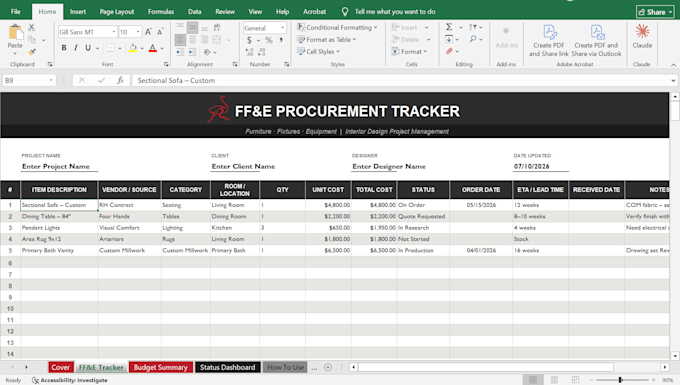The image size is (680, 385).
Task: Open the How To Use sheet
Action: pyautogui.click(x=285, y=367)
